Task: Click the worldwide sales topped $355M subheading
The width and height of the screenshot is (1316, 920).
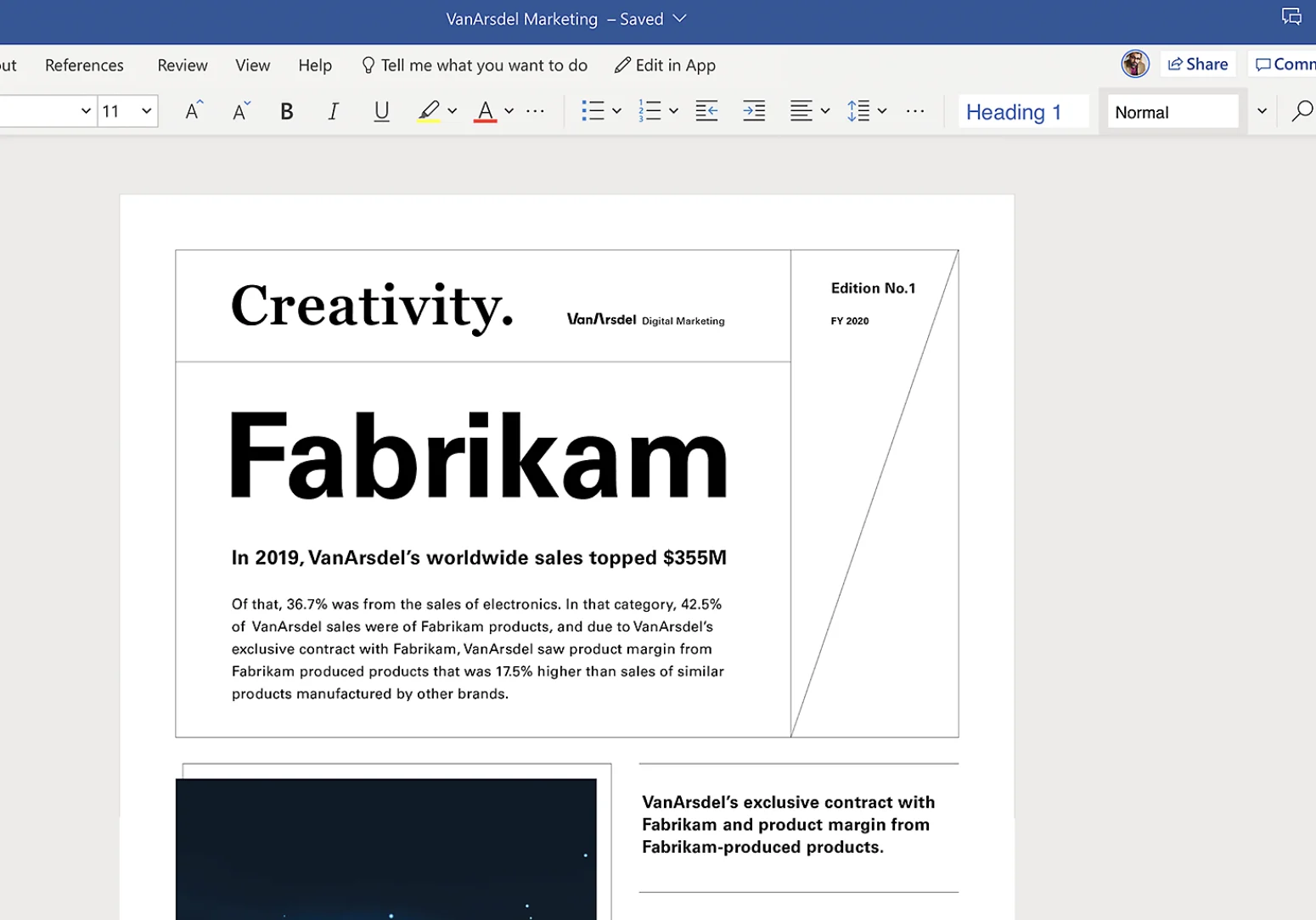Action: tap(479, 558)
